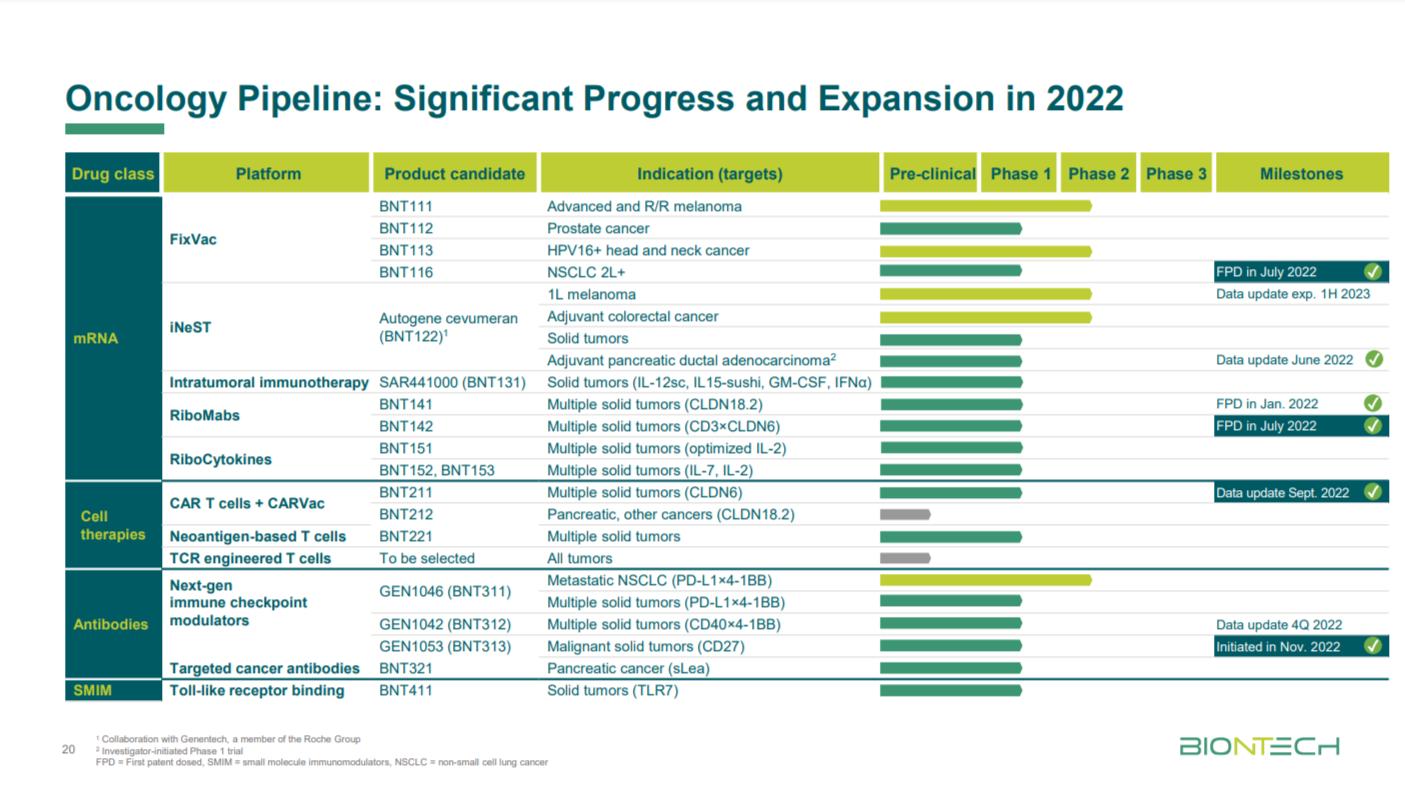Click GEN1053 (BNT313) candidate
1405x788 pixels.
tap(445, 646)
